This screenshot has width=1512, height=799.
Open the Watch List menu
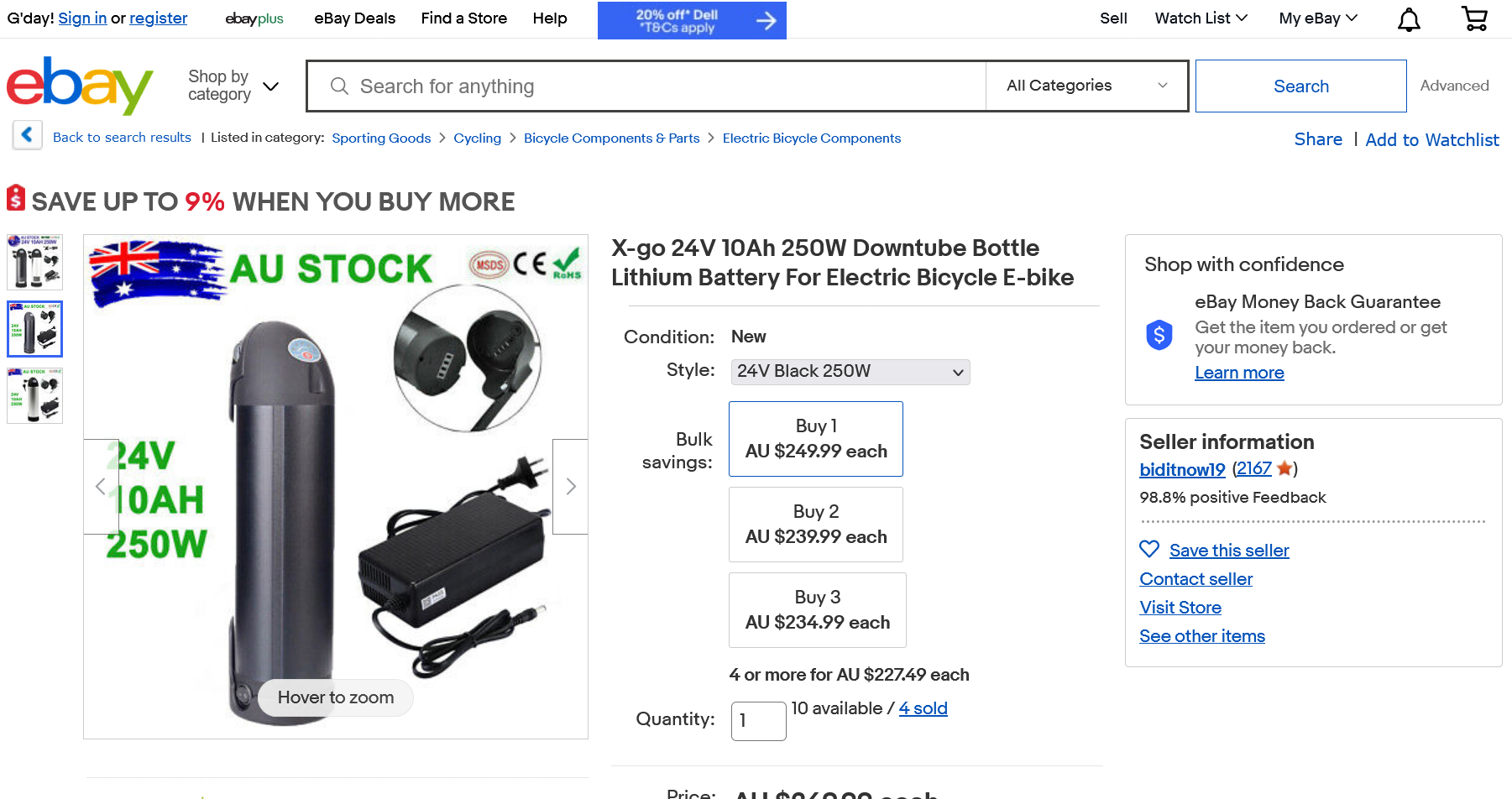(x=1201, y=18)
